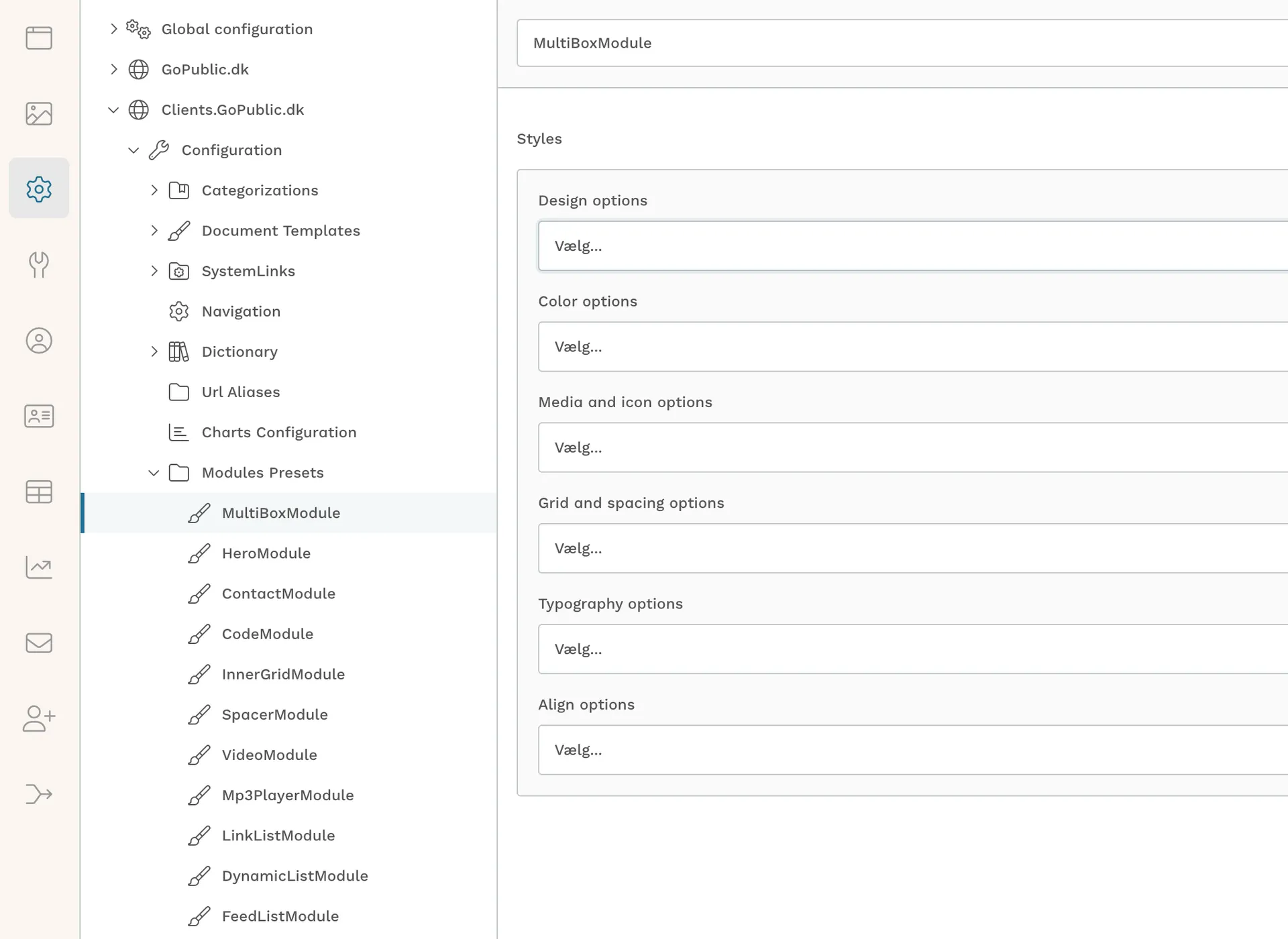
Task: Collapse the Modules Presets folder
Action: tap(154, 473)
